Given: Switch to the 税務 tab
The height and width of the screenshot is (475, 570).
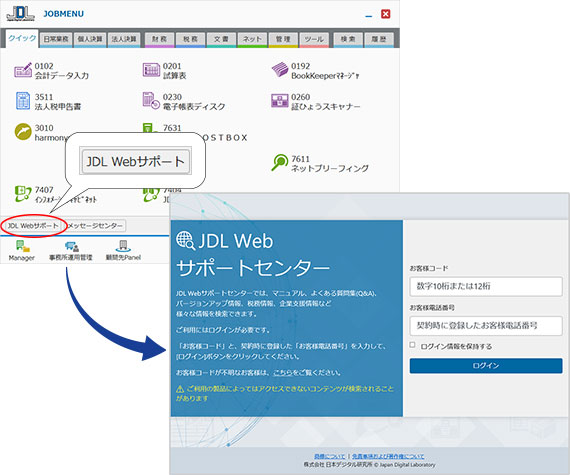Looking at the screenshot, I should [x=191, y=39].
